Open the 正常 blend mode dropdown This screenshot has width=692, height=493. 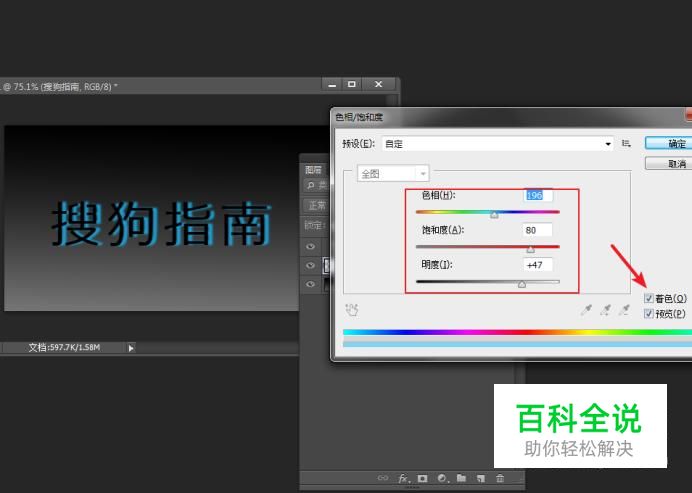coord(316,205)
